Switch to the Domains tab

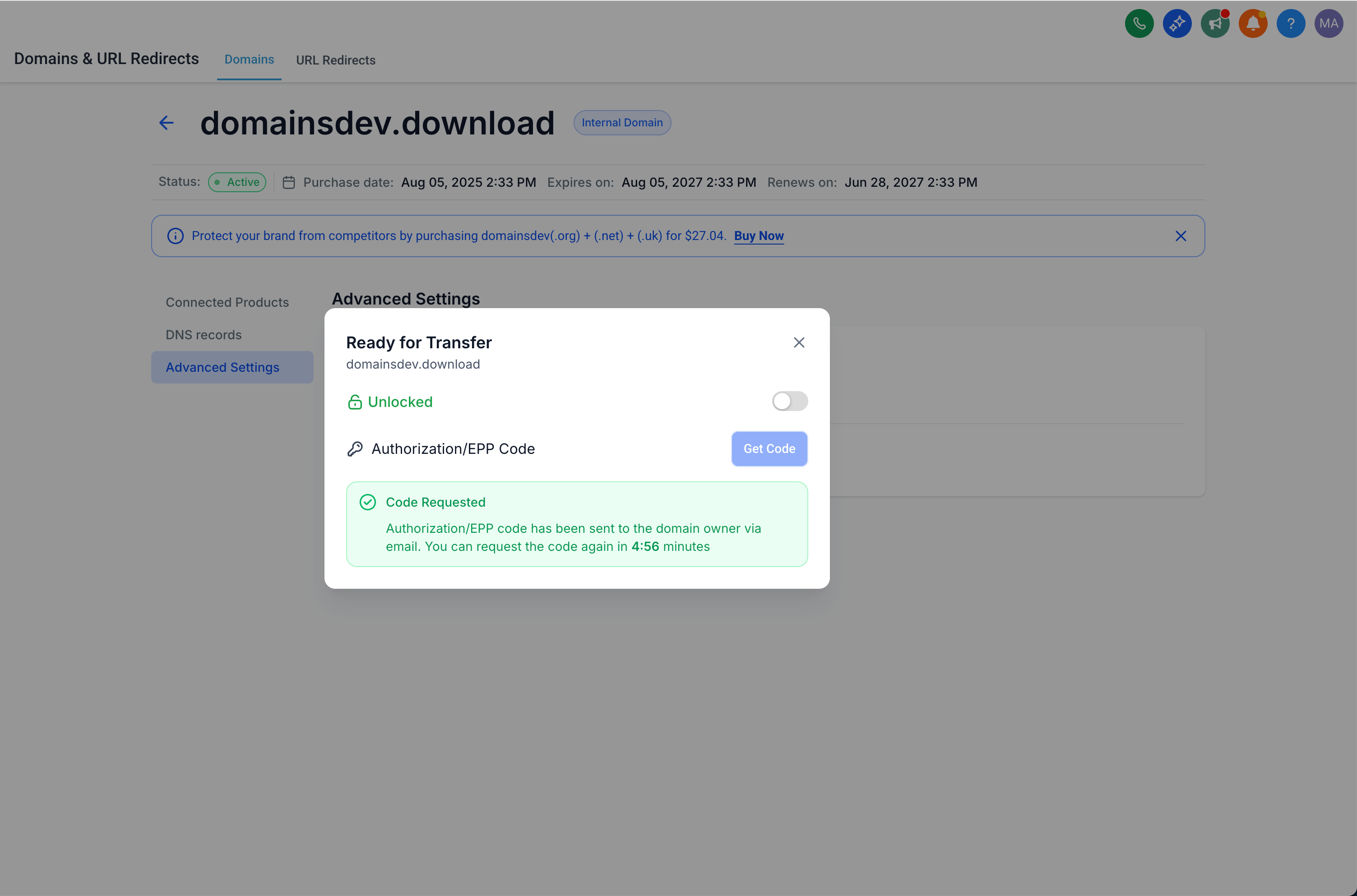(249, 60)
